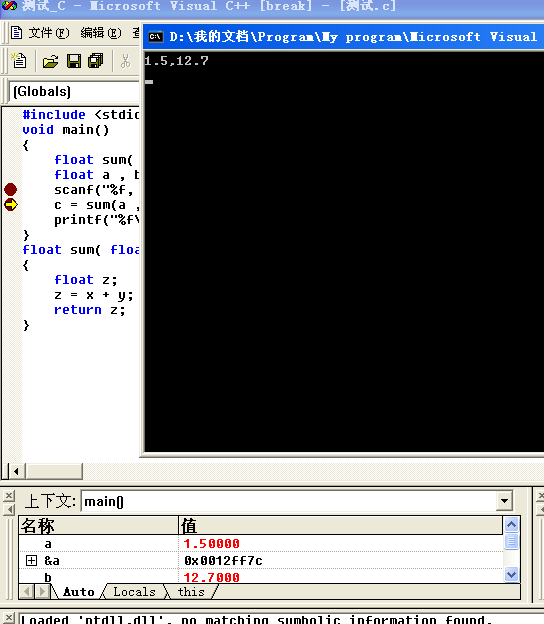The image size is (544, 624).
Task: Open the context dropdown showing main()
Action: [504, 501]
